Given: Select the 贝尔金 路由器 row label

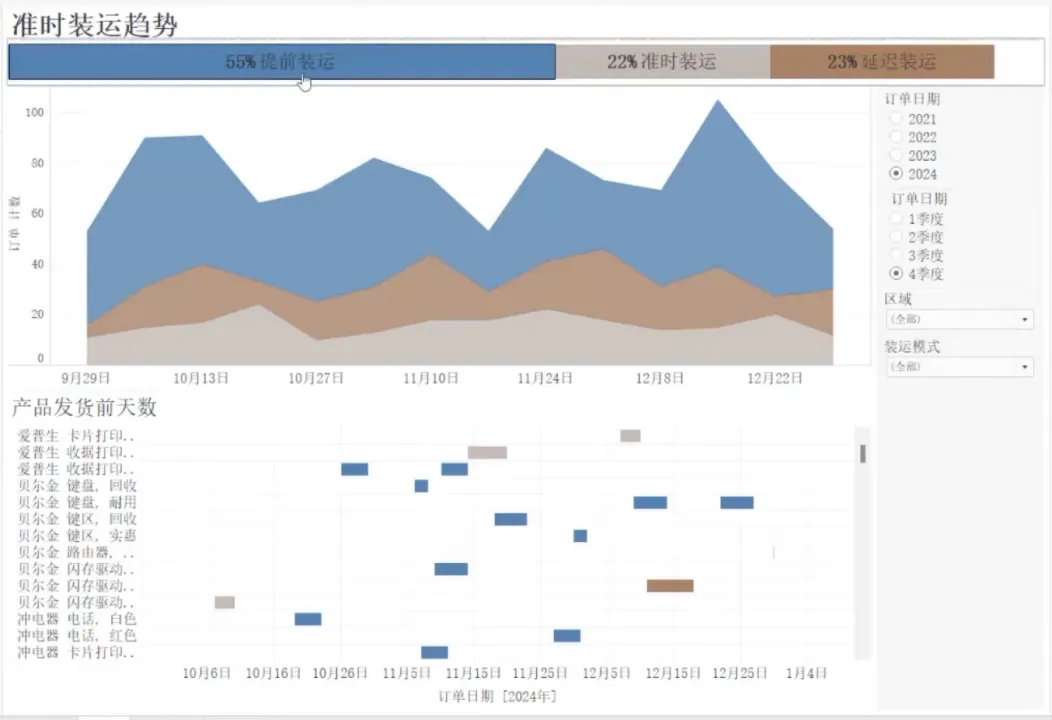Looking at the screenshot, I should tap(76, 552).
